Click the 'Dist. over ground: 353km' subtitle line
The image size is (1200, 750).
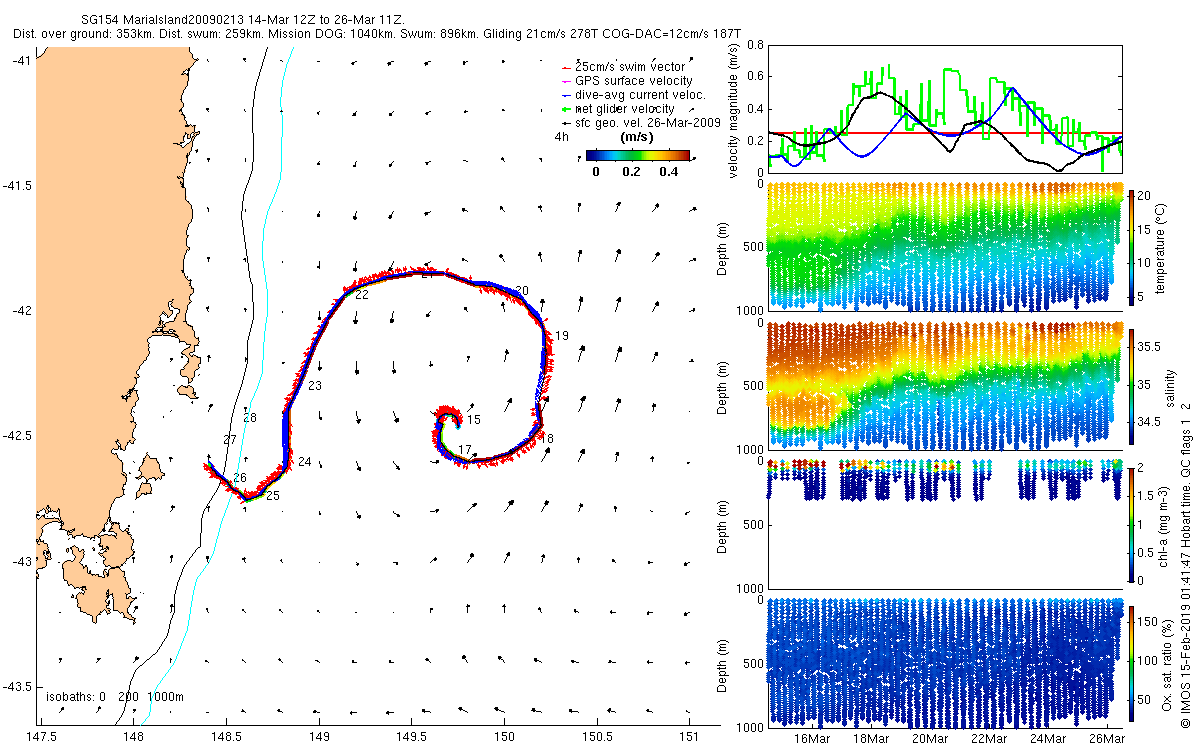point(378,34)
